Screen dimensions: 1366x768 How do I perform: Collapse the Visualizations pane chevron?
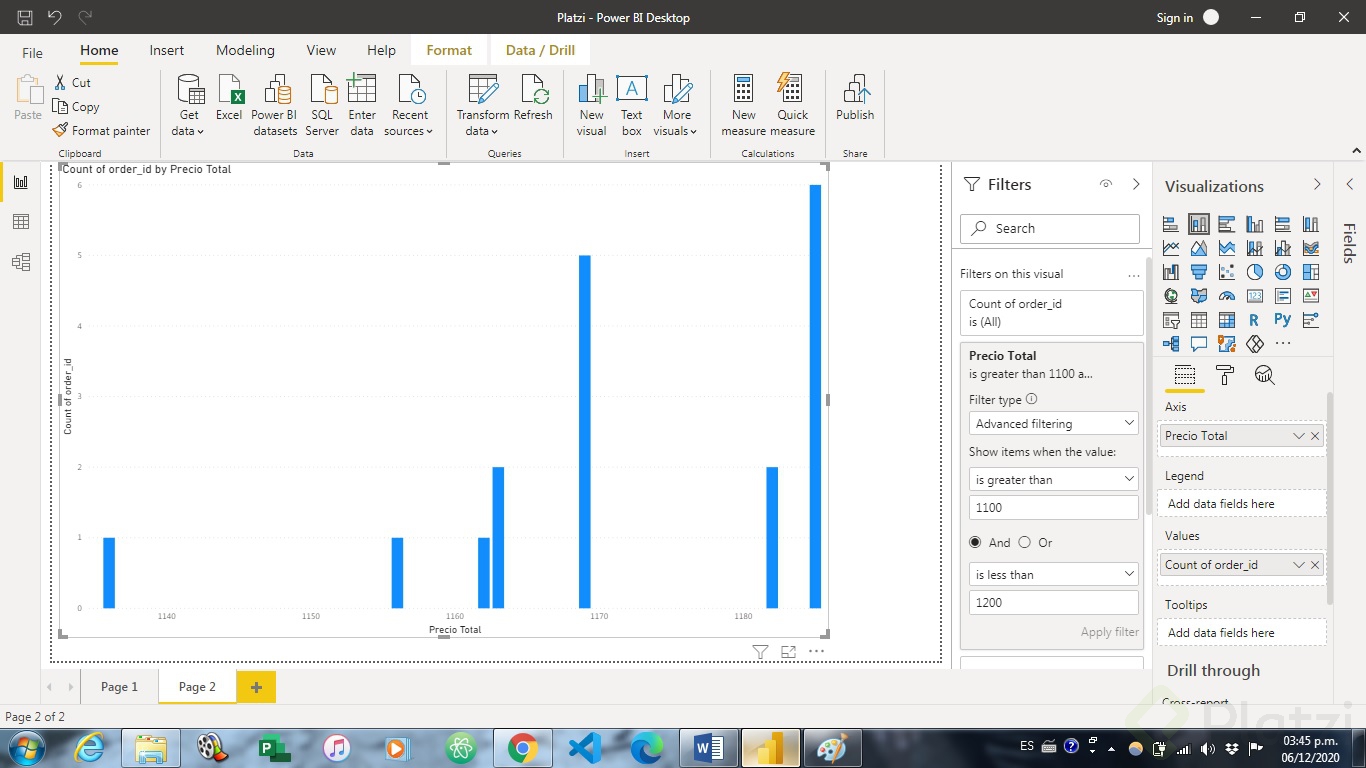(x=1317, y=185)
